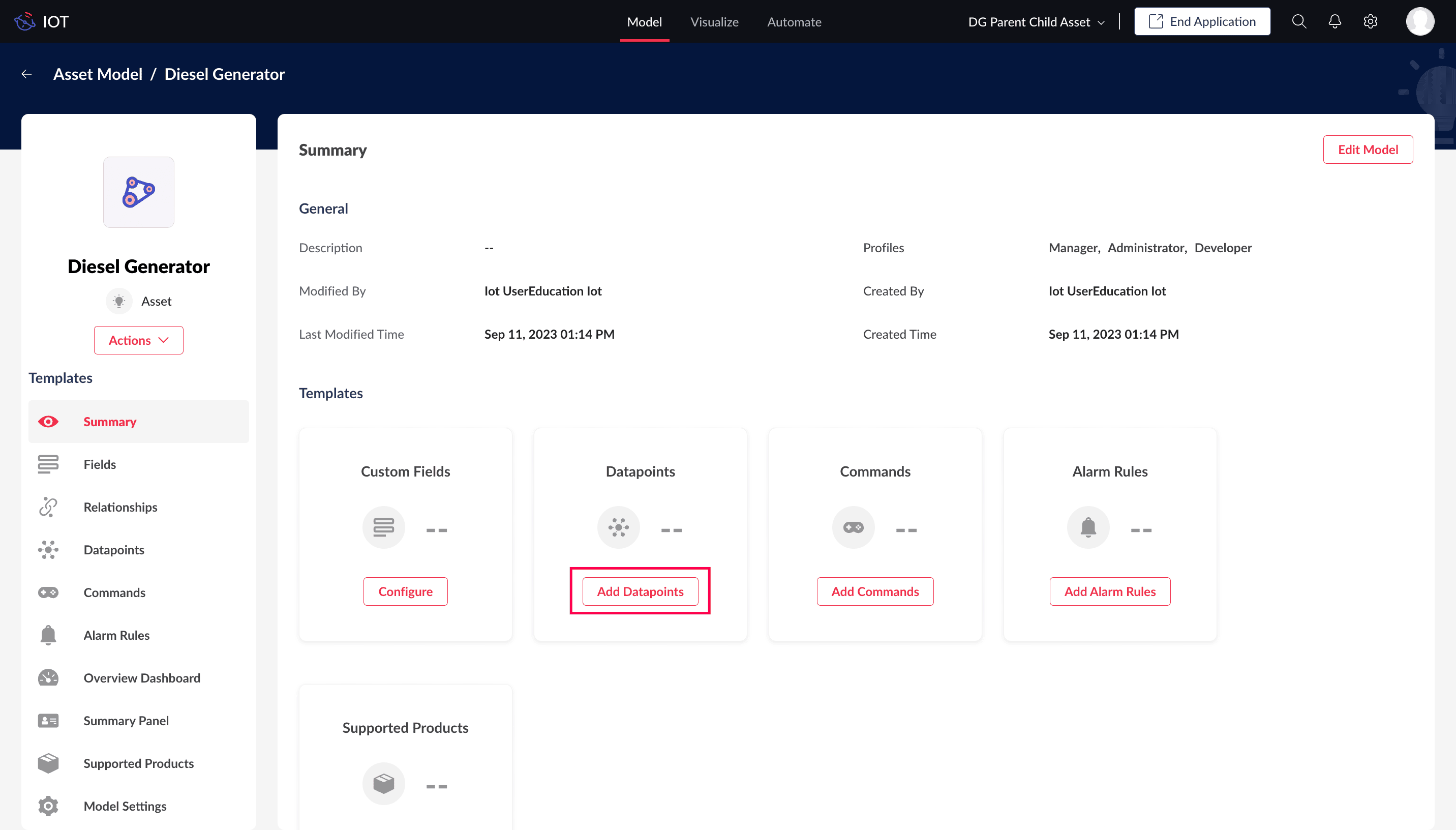Click the back arrow beside Asset Model
This screenshot has height=830, width=1456.
[26, 74]
